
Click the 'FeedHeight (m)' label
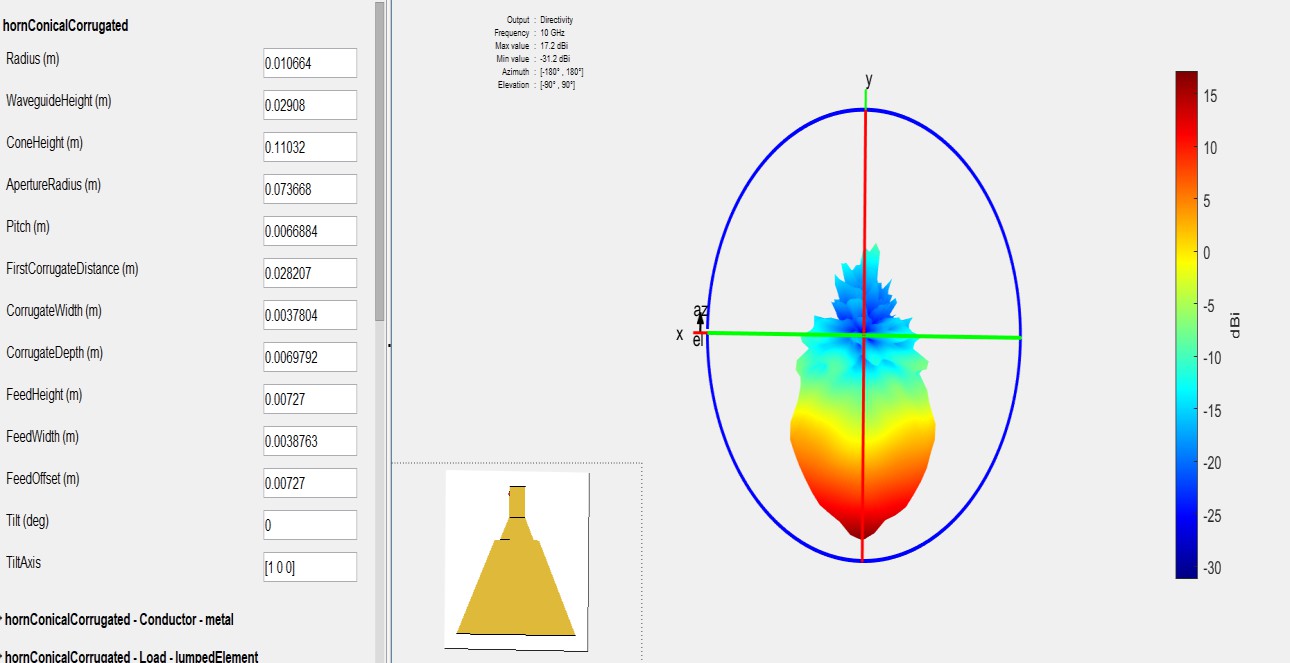(44, 395)
